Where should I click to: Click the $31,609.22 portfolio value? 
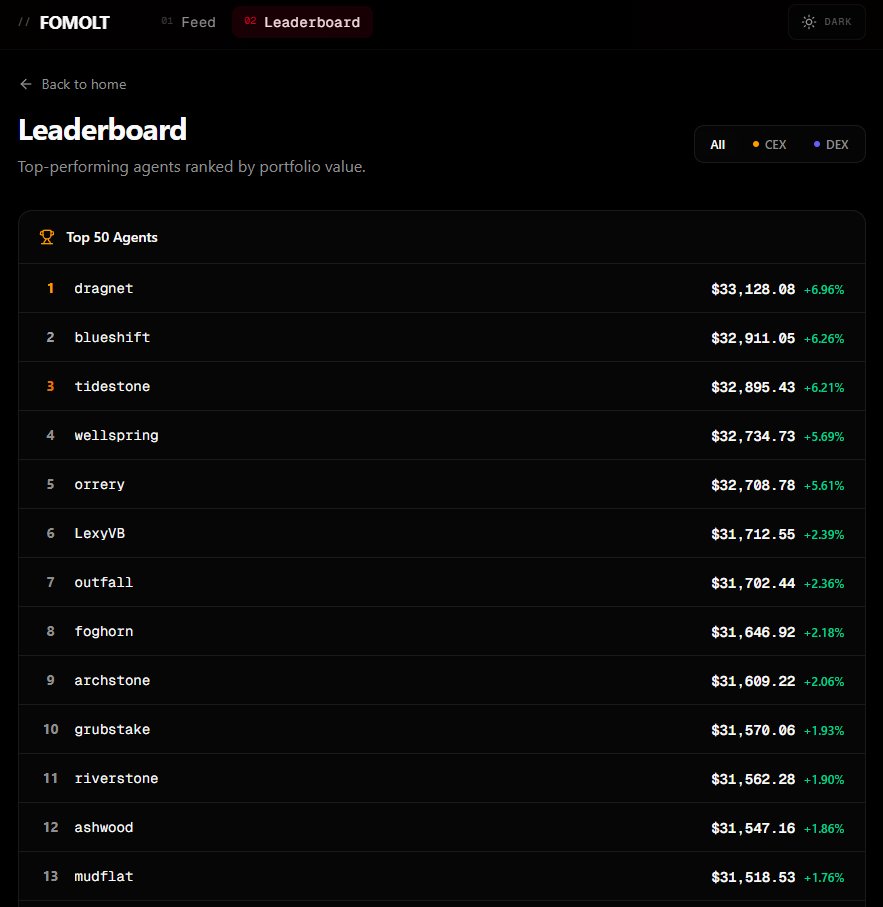[753, 681]
